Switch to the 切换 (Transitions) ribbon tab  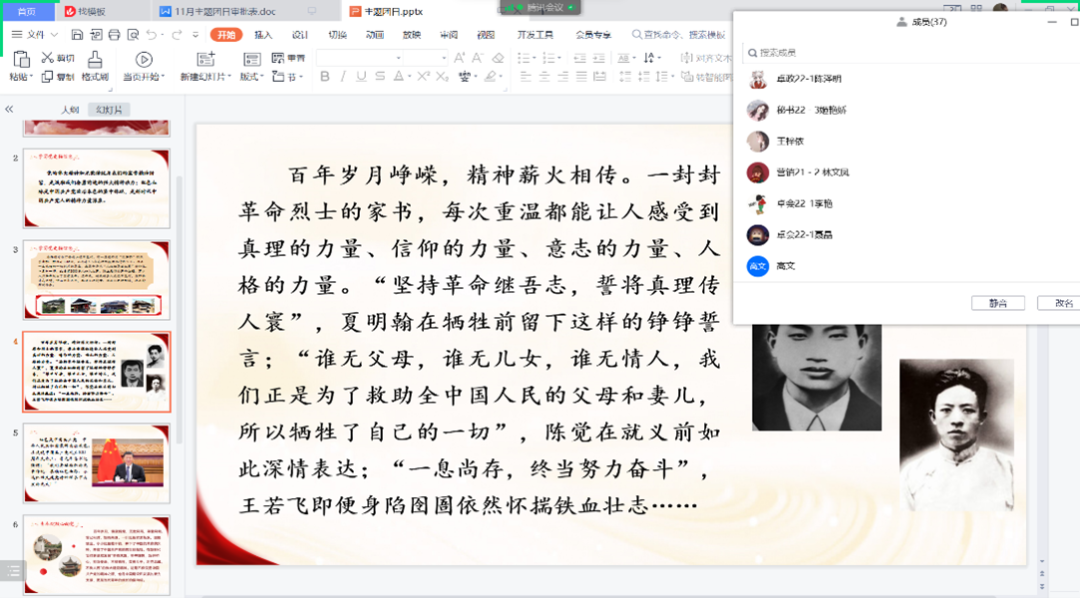(338, 34)
